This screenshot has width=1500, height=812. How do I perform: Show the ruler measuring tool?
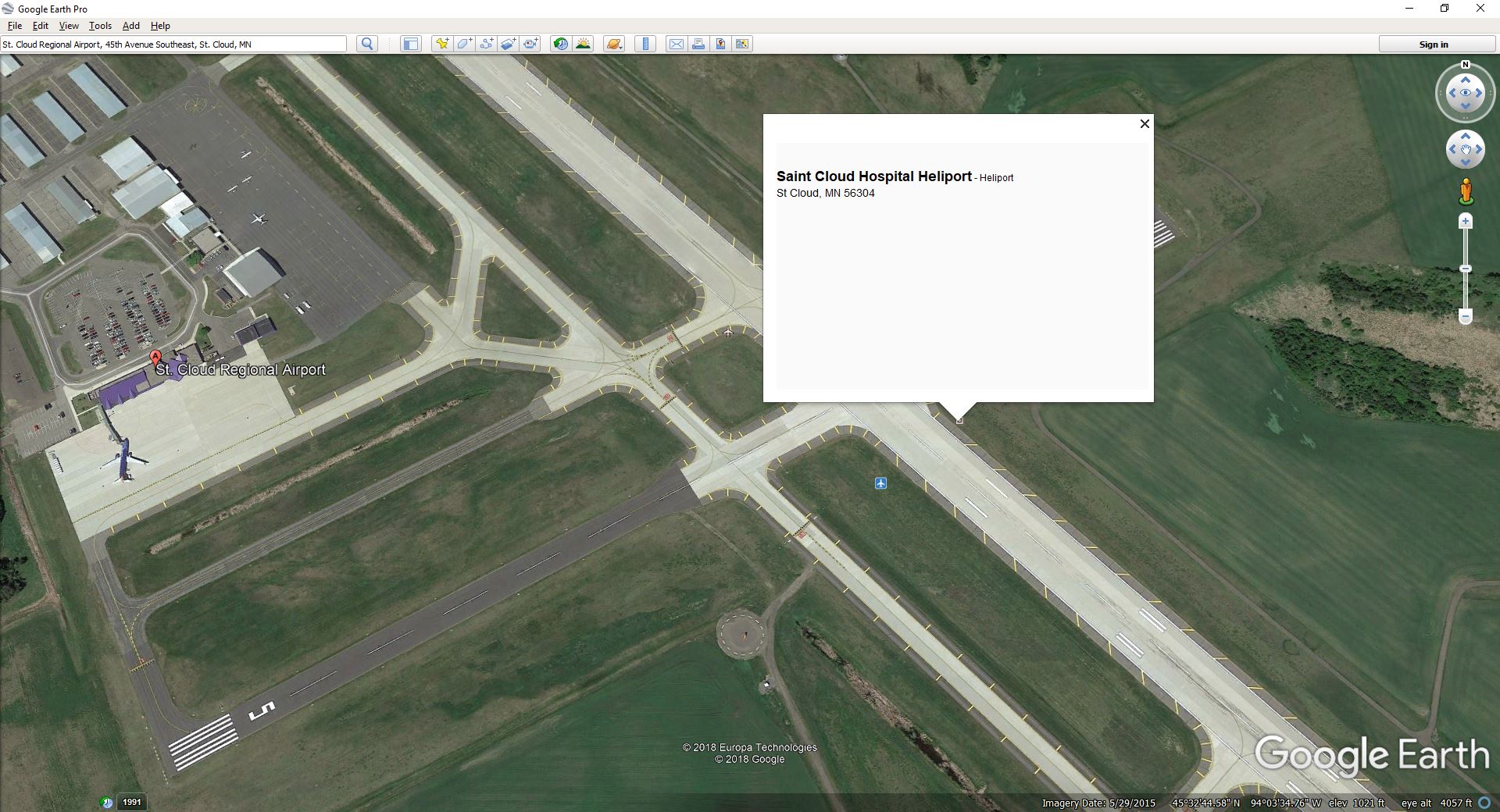coord(645,44)
